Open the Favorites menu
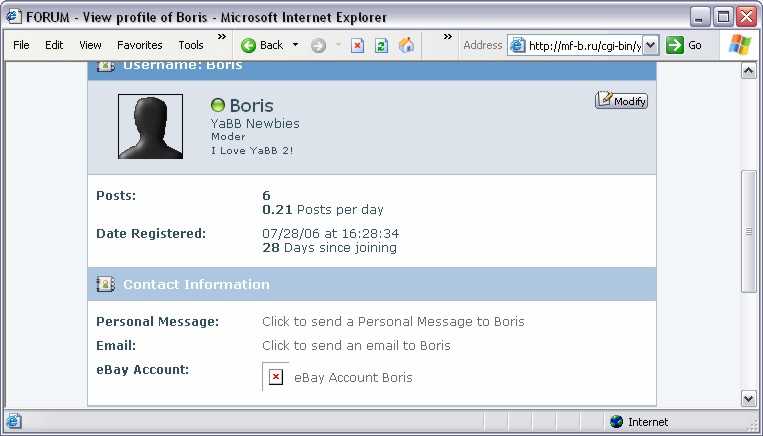The width and height of the screenshot is (763, 436). tap(140, 45)
